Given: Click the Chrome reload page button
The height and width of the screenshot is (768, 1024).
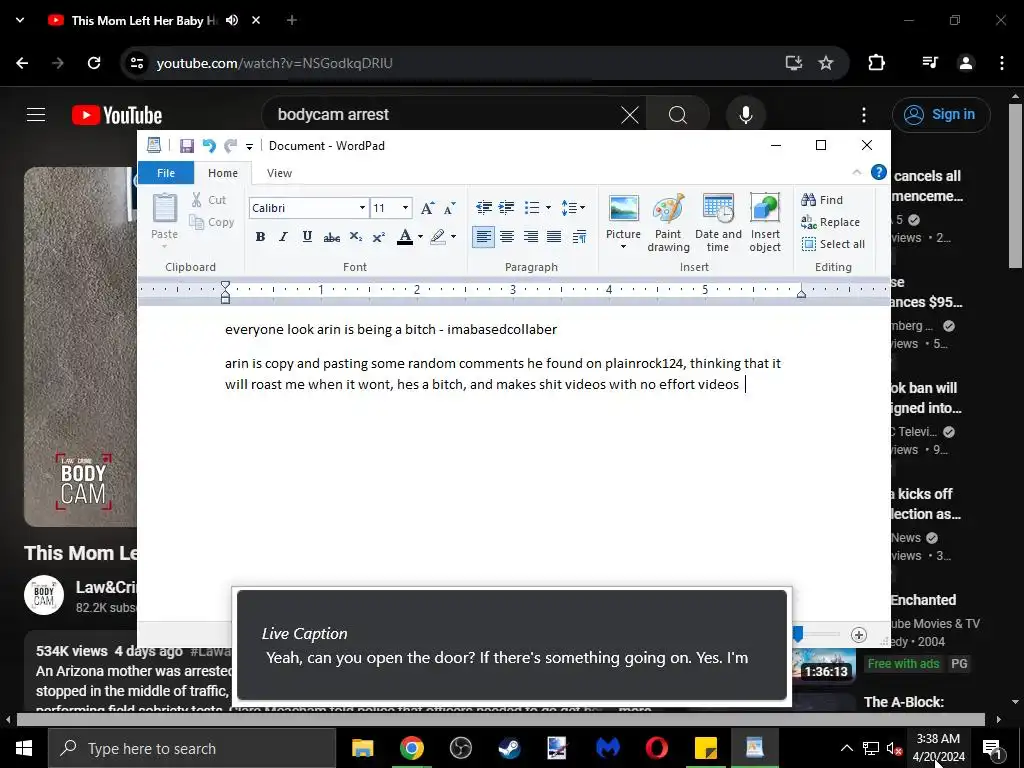Looking at the screenshot, I should coord(94,63).
